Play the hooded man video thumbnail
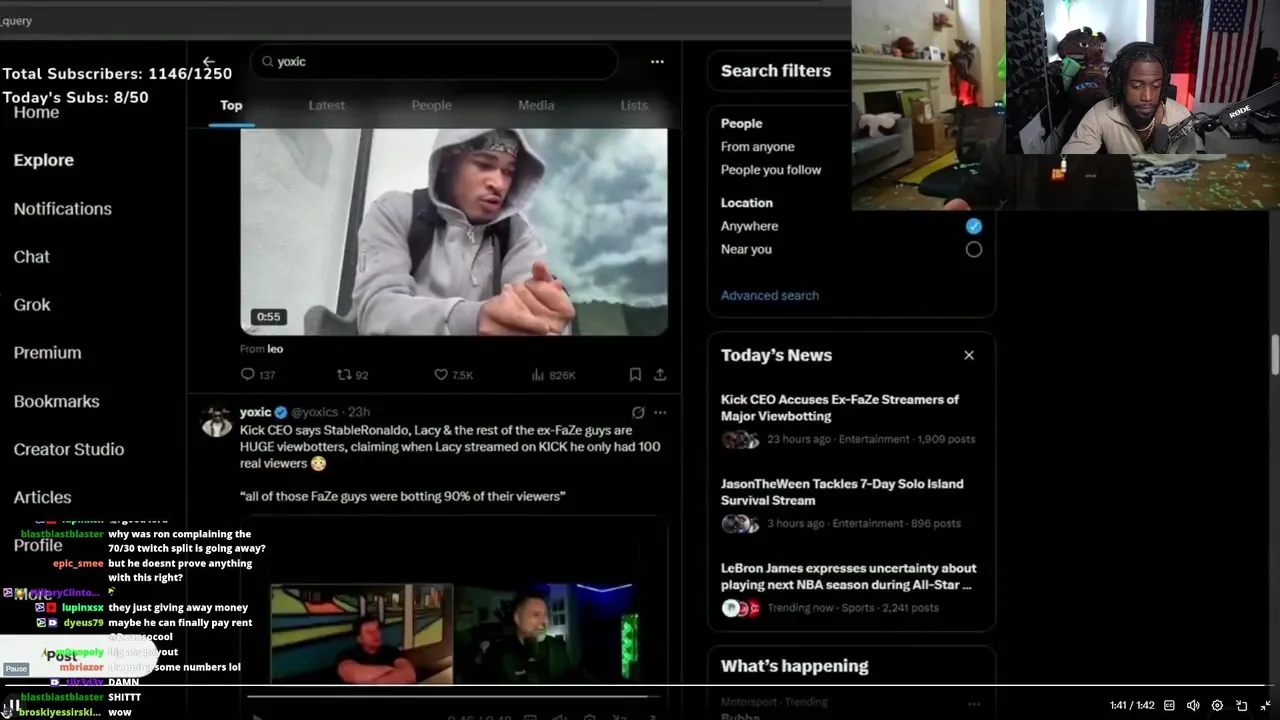The image size is (1280, 720). [454, 232]
